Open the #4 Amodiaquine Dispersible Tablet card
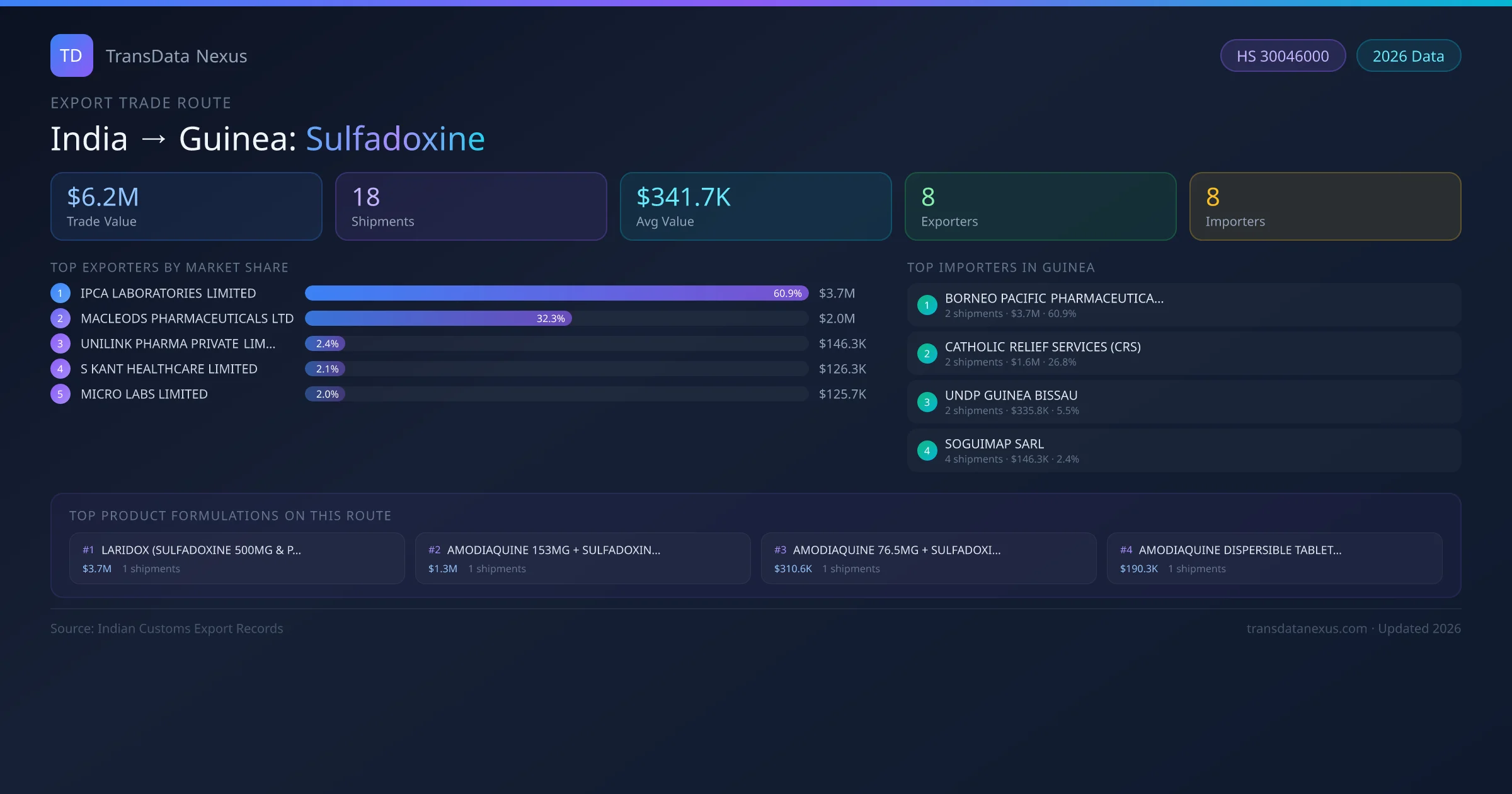The height and width of the screenshot is (794, 1512). (x=1274, y=558)
